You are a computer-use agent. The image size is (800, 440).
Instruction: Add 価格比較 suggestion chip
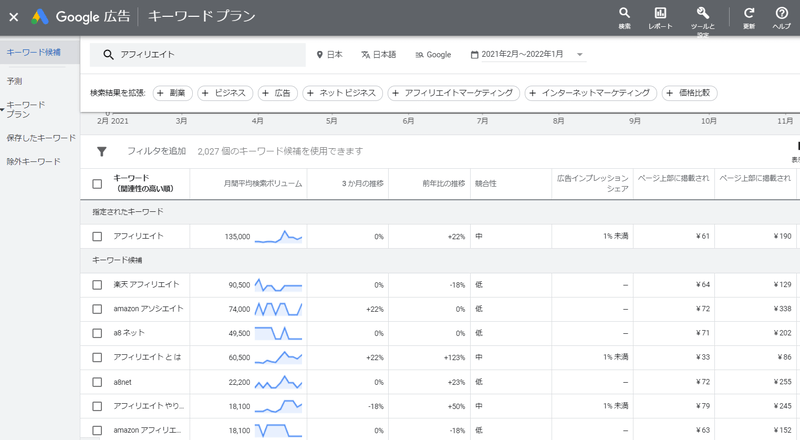point(689,93)
